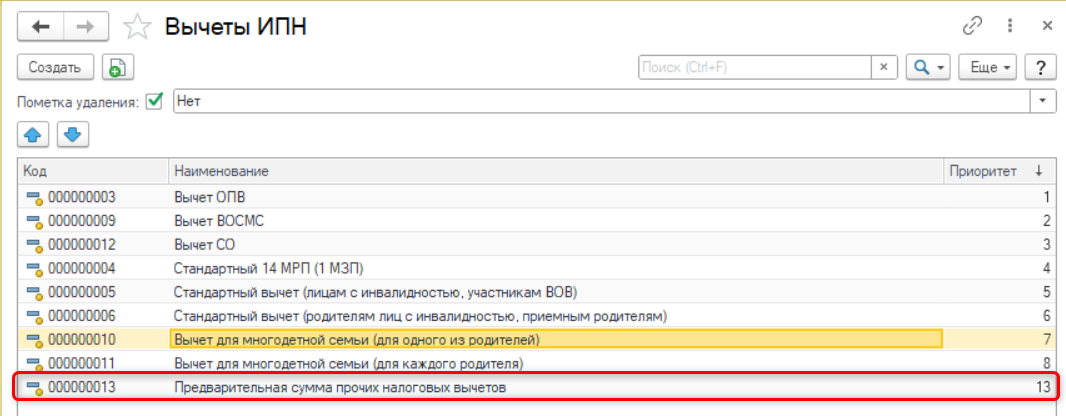Select code 000000003
Screen dimensions: 1066x416
(x=82, y=198)
